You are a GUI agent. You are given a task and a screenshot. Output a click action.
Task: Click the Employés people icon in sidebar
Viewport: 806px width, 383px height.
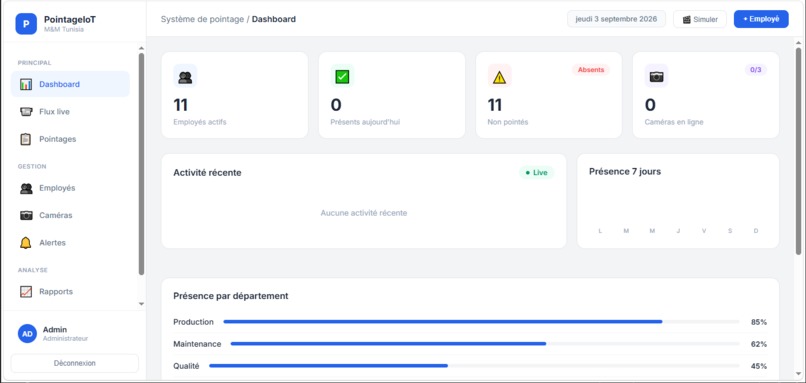tap(26, 188)
